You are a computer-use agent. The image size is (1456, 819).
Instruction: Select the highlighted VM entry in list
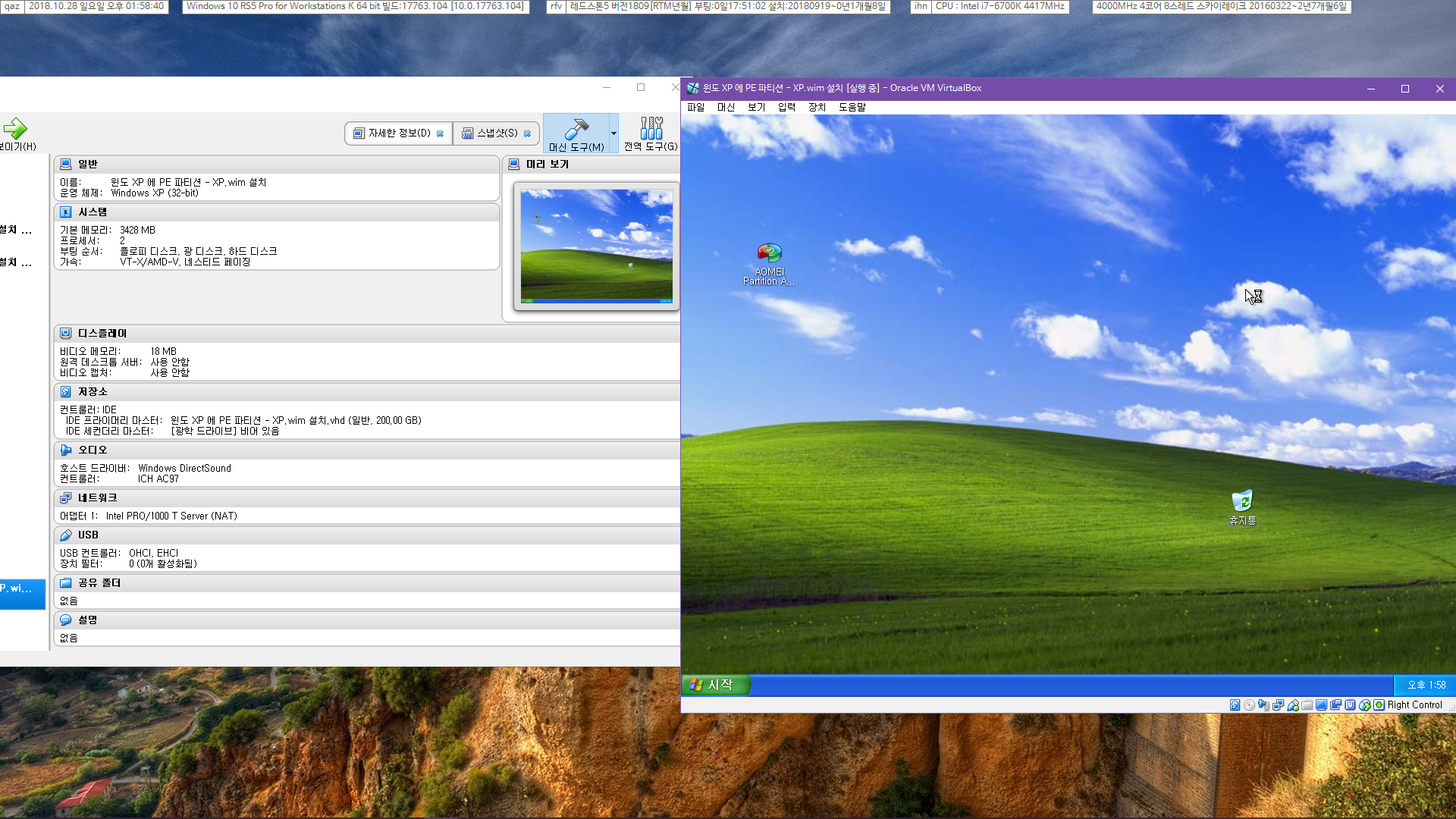pos(23,594)
